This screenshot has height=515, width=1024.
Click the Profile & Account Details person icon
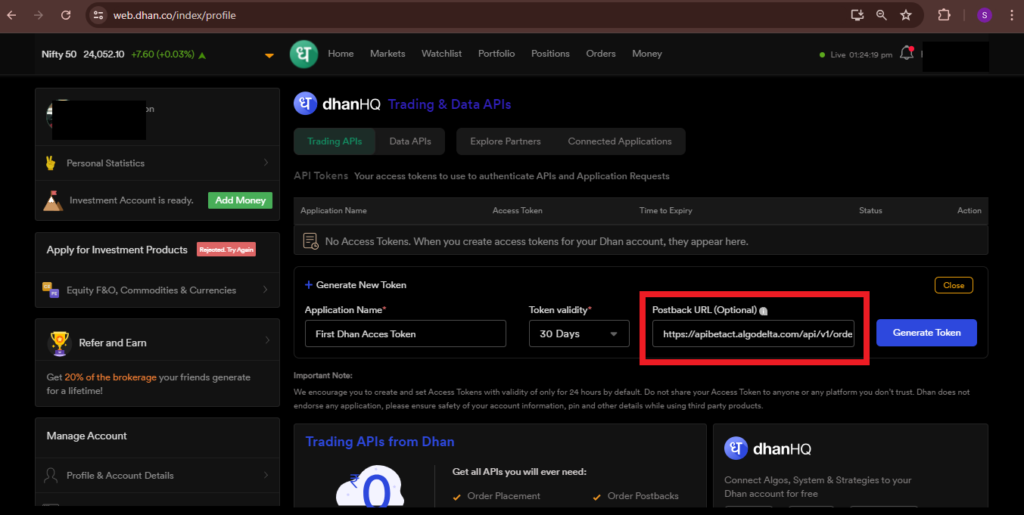click(50, 475)
